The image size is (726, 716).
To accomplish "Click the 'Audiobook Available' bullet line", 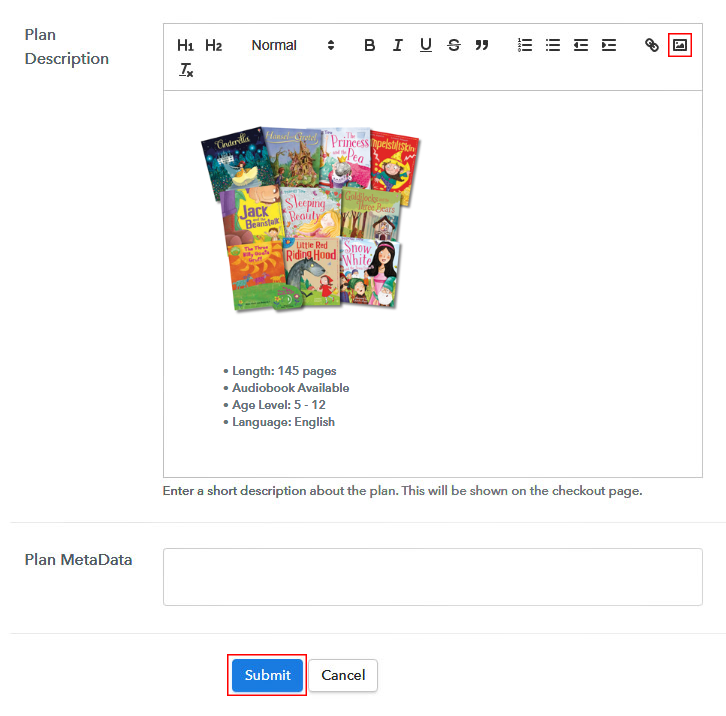I will pos(290,388).
